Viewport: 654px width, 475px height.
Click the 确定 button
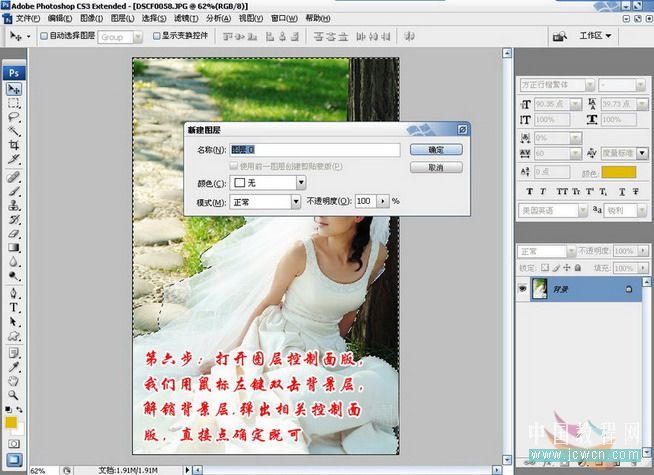point(436,149)
